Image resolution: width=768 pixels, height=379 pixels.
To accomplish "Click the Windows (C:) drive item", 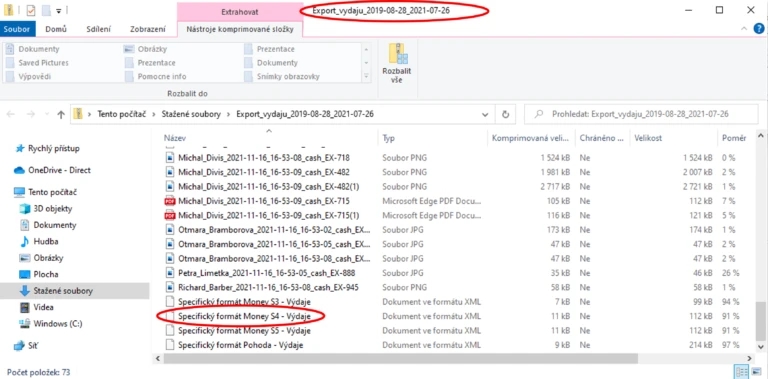I will tap(57, 324).
